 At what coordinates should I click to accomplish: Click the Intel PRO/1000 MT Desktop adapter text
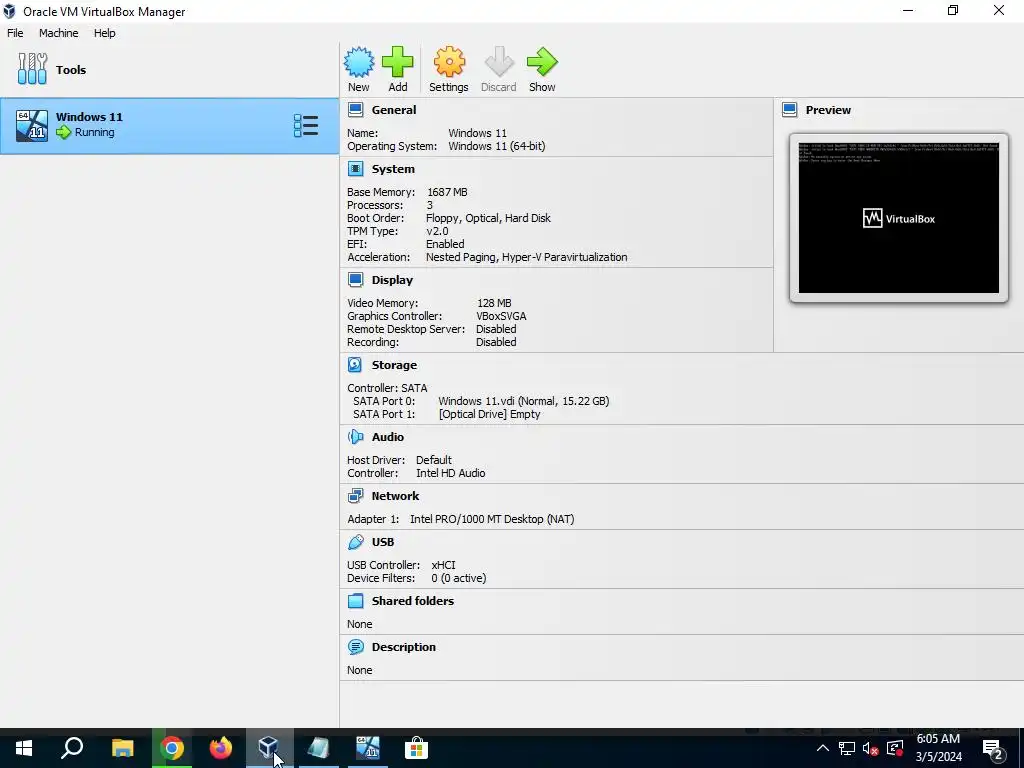(492, 519)
